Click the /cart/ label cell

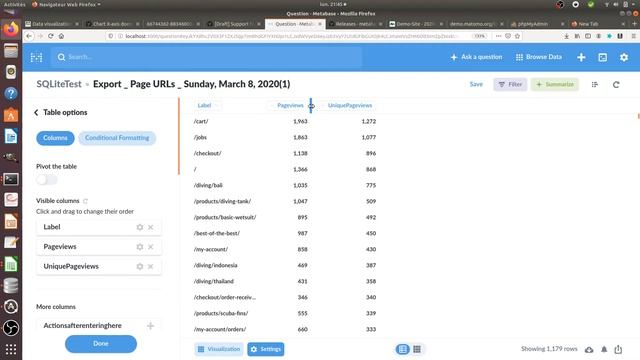click(x=201, y=121)
